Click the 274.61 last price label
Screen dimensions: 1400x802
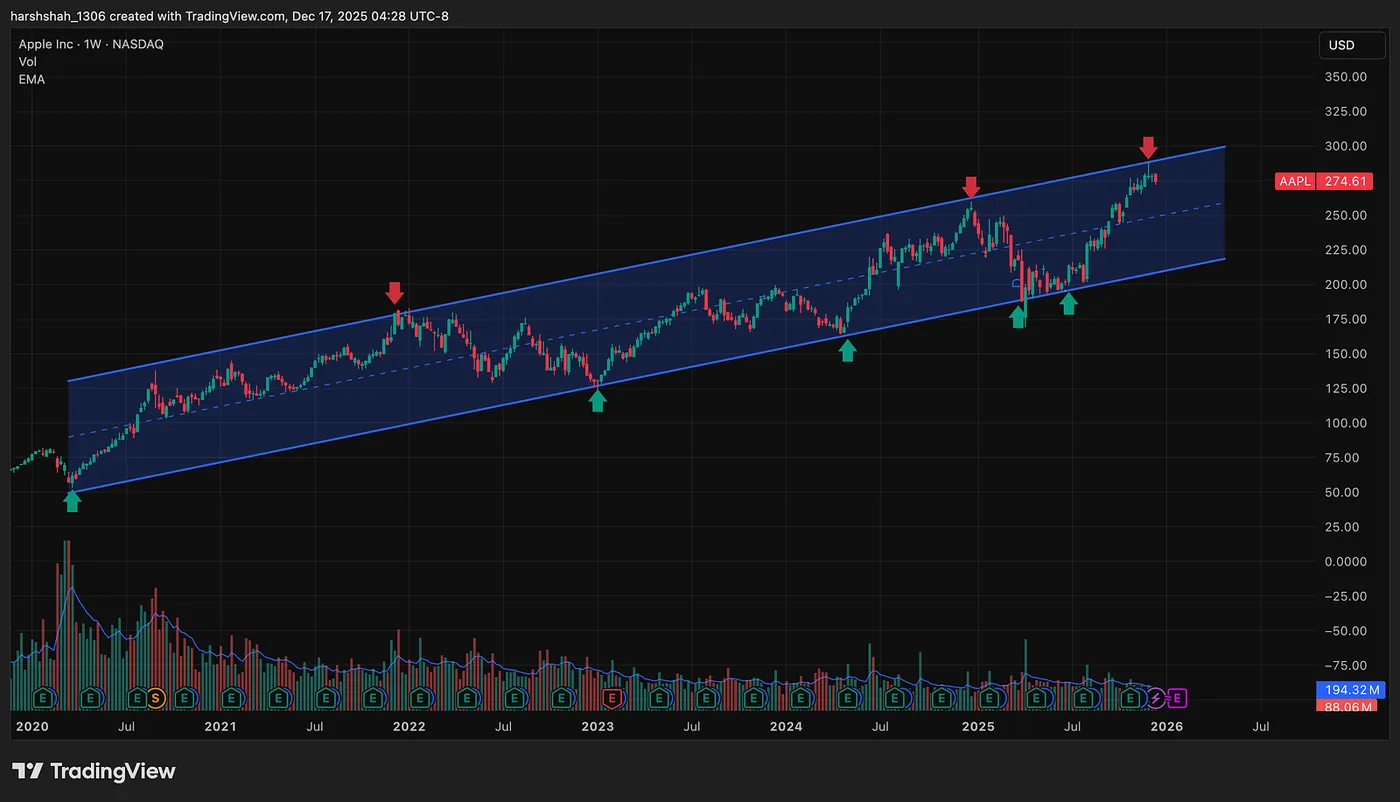click(x=1345, y=182)
